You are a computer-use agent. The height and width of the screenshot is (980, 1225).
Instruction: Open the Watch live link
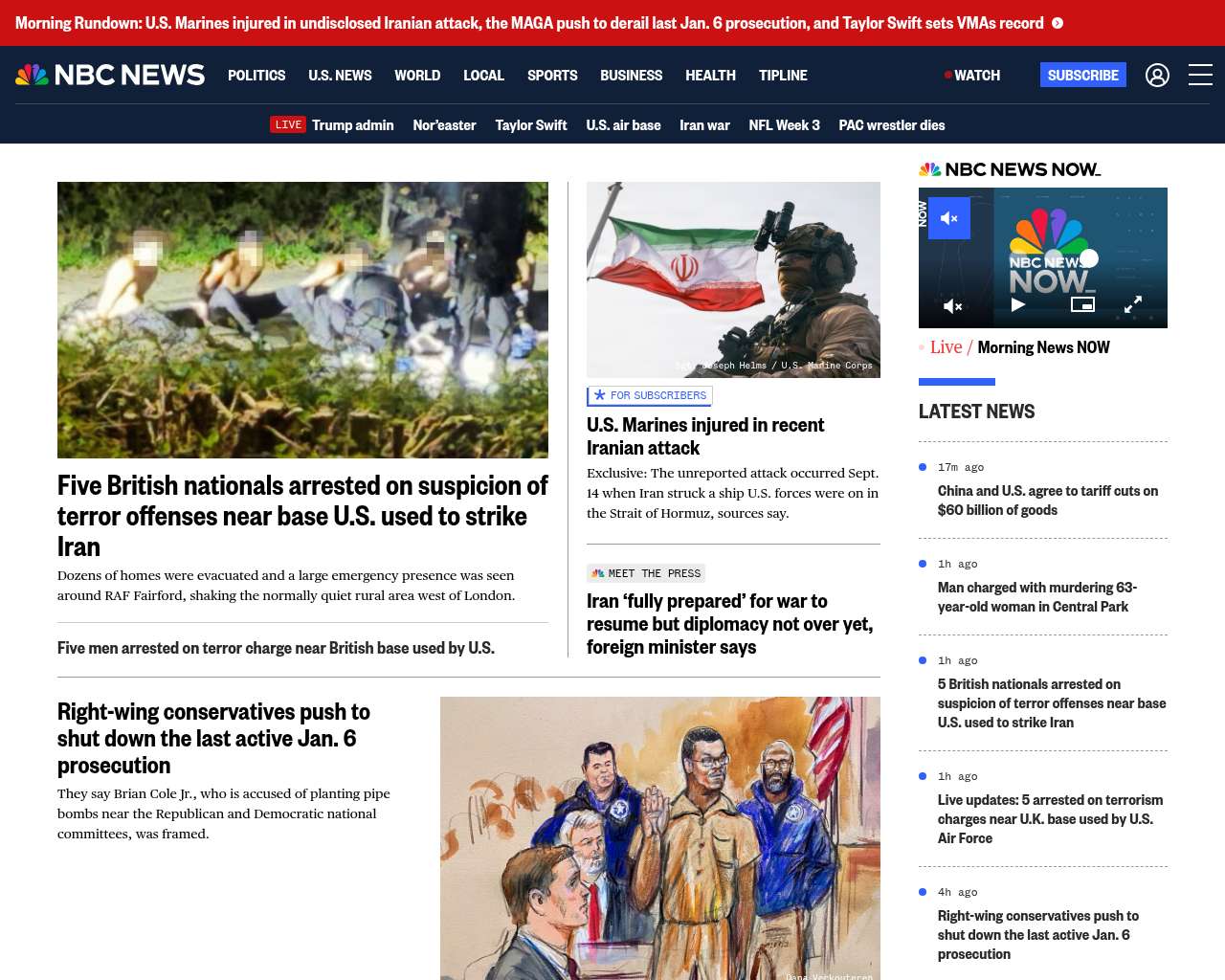pyautogui.click(x=972, y=75)
